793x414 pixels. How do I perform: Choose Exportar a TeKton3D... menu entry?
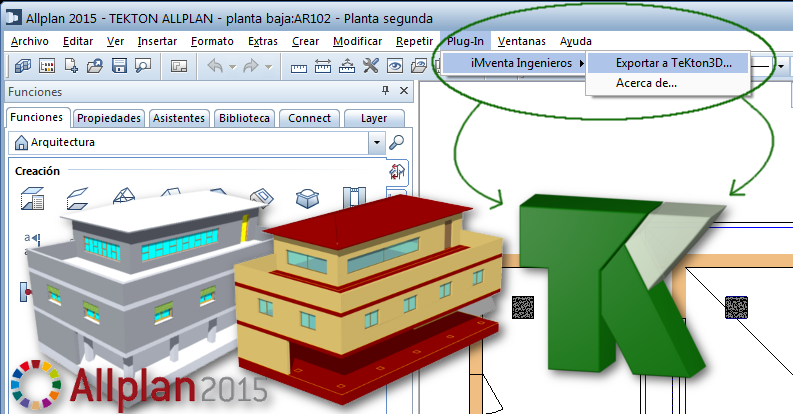click(x=667, y=63)
